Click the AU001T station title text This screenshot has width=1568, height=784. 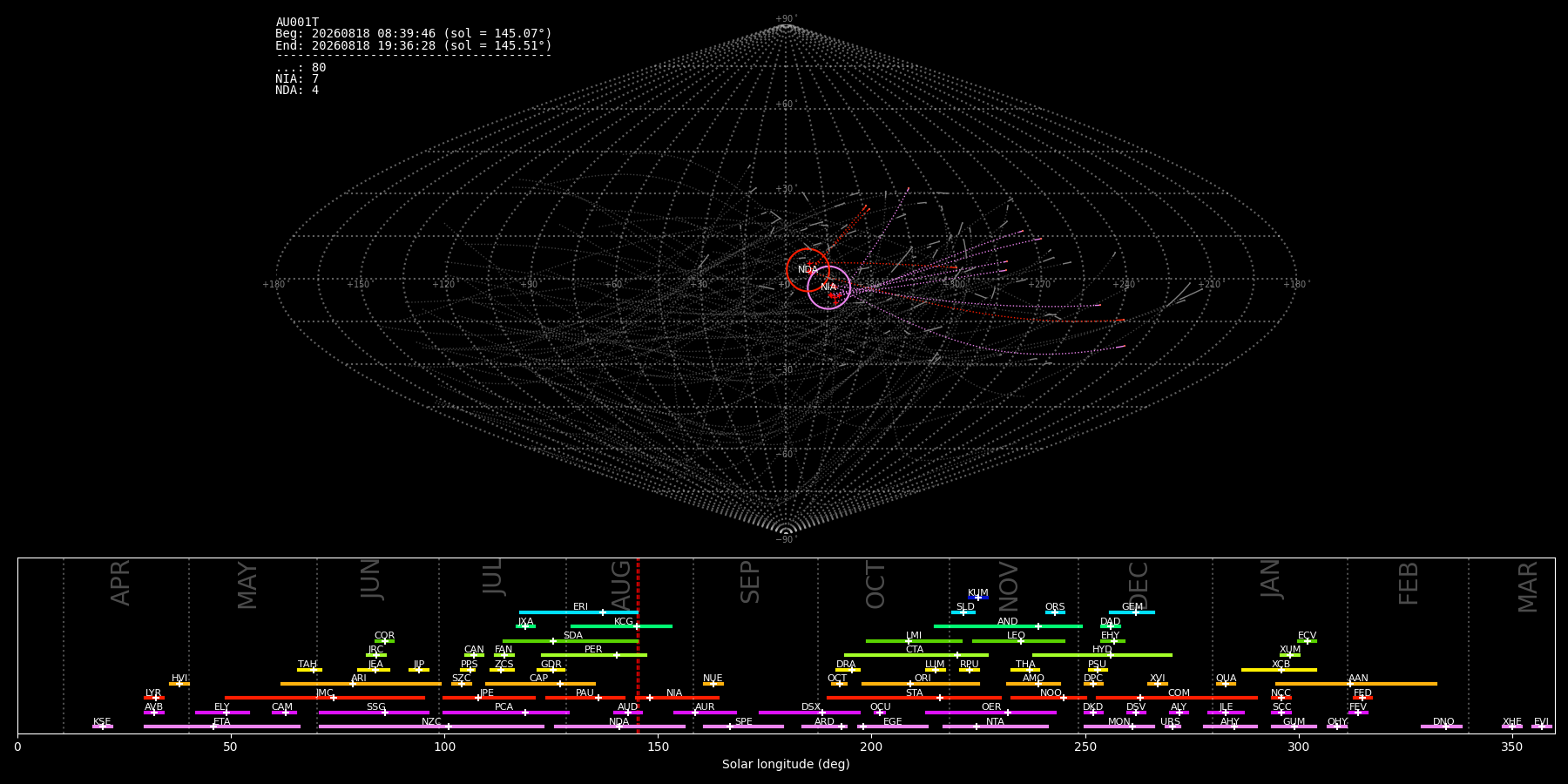(297, 23)
